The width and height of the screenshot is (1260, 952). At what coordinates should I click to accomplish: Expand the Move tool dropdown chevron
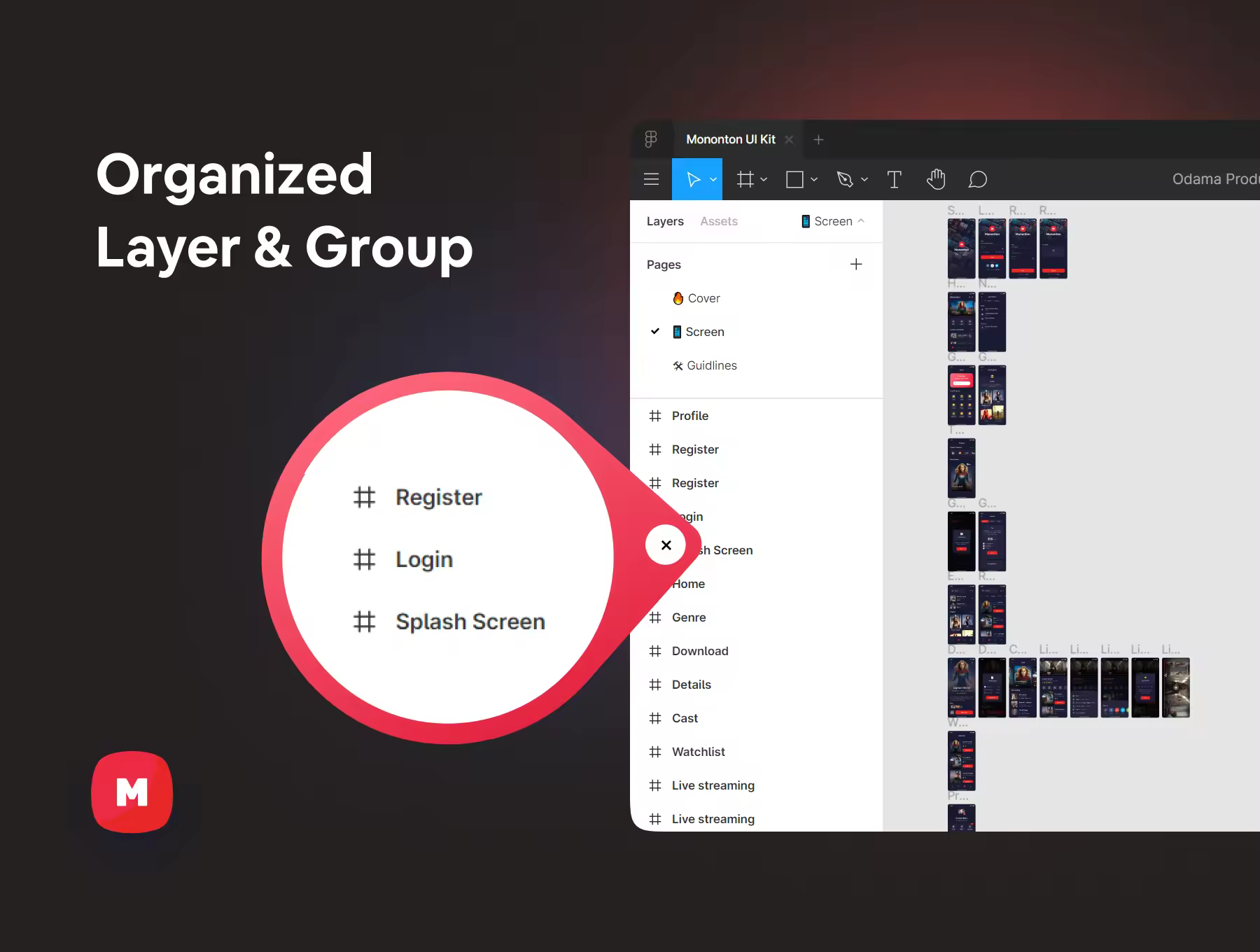tap(713, 180)
